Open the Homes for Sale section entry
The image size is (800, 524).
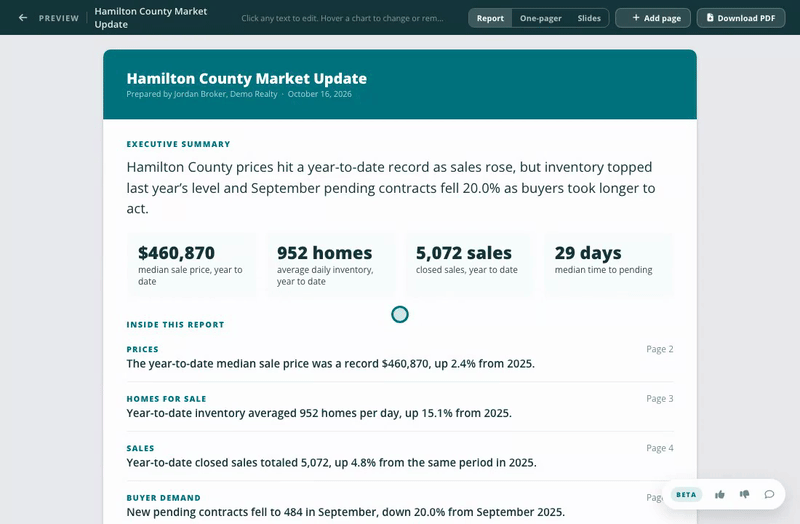pyautogui.click(x=400, y=407)
